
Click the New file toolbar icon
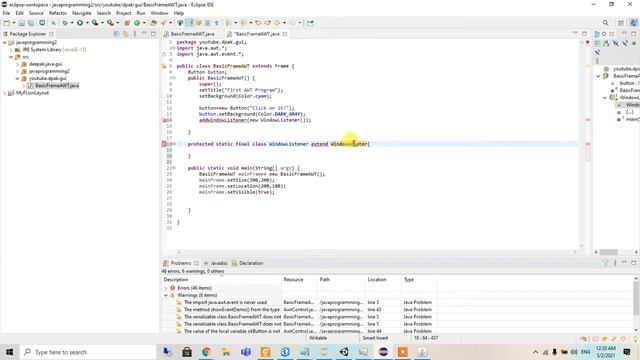click(x=7, y=23)
